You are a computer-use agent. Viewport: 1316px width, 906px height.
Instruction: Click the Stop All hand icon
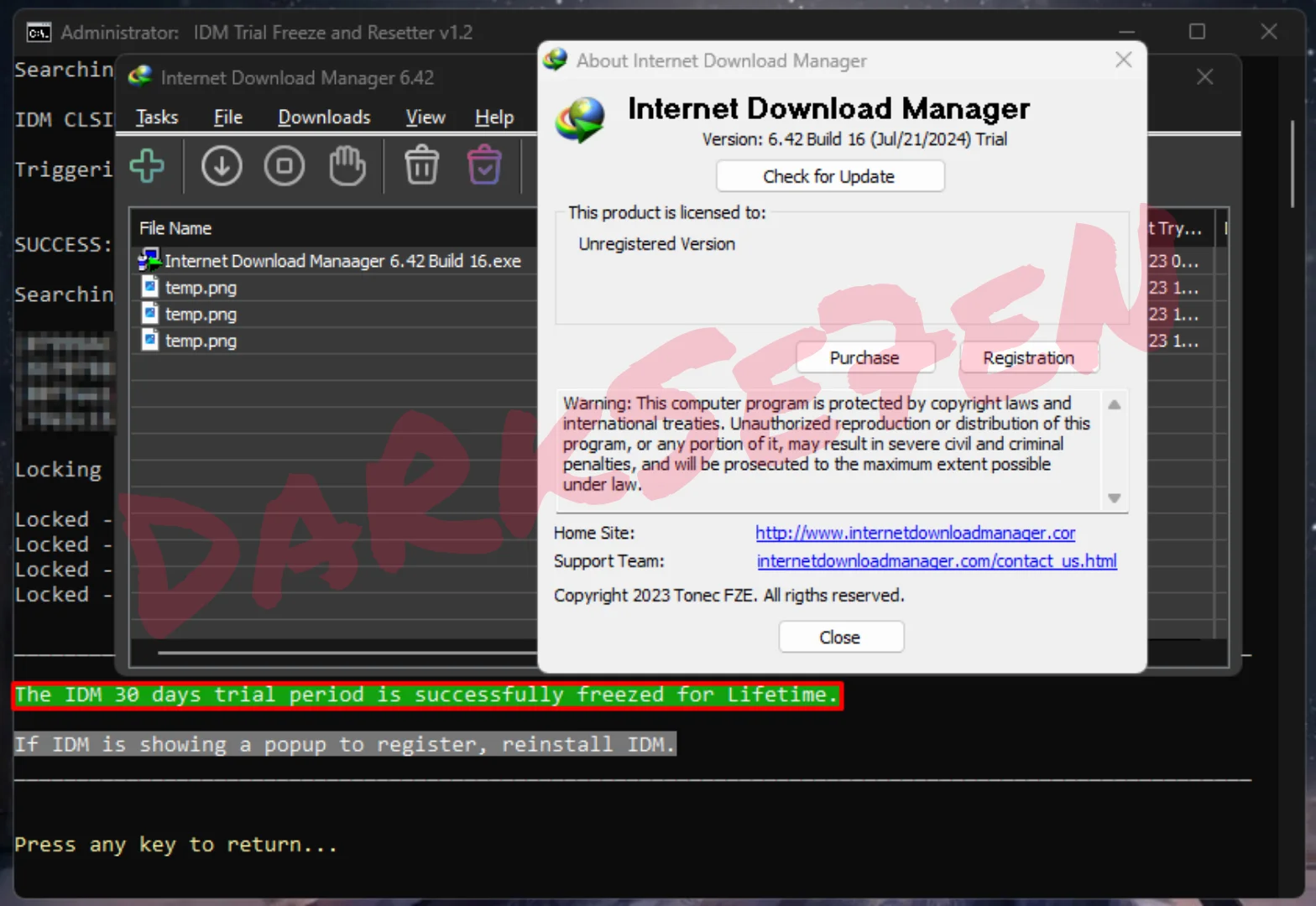pyautogui.click(x=347, y=165)
